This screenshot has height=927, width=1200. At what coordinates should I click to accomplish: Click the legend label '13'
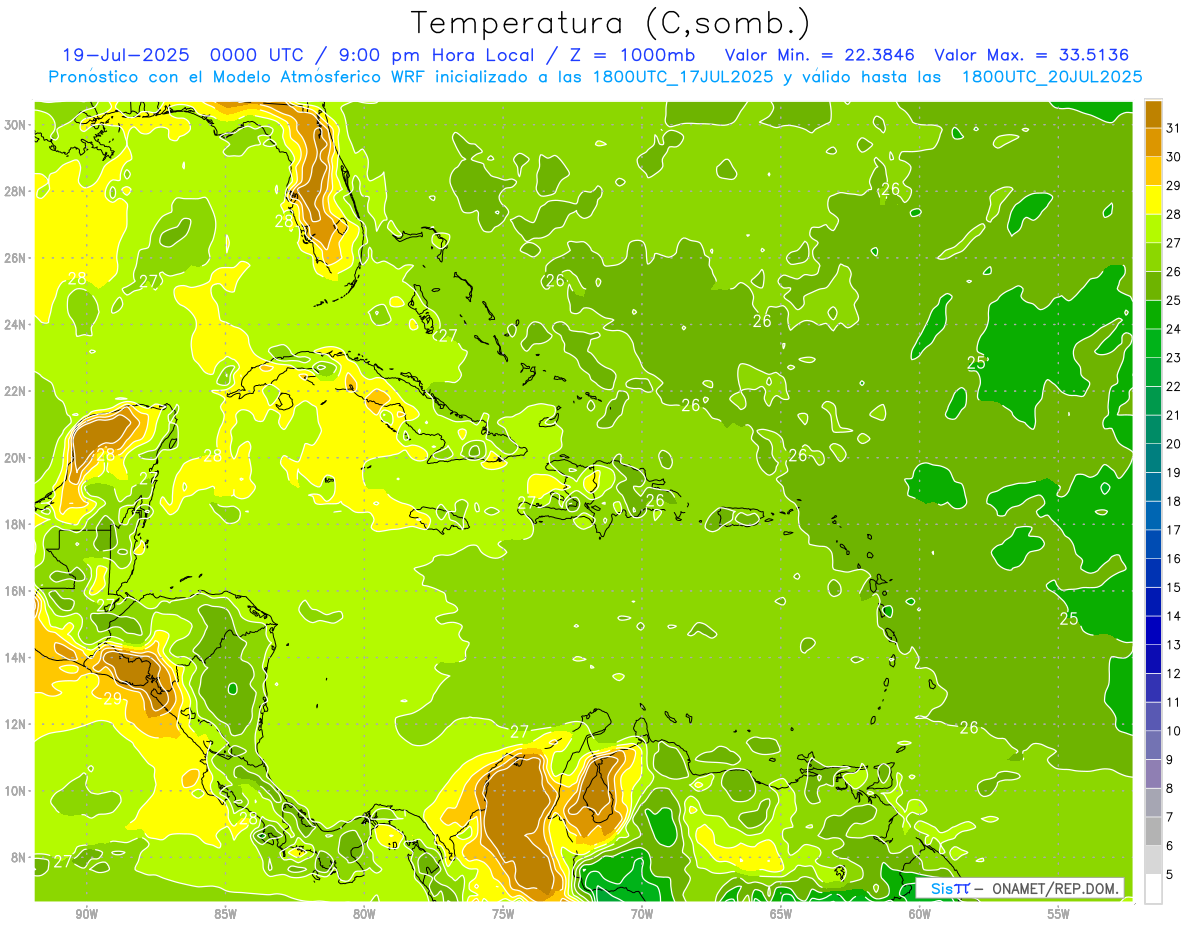coord(1174,645)
